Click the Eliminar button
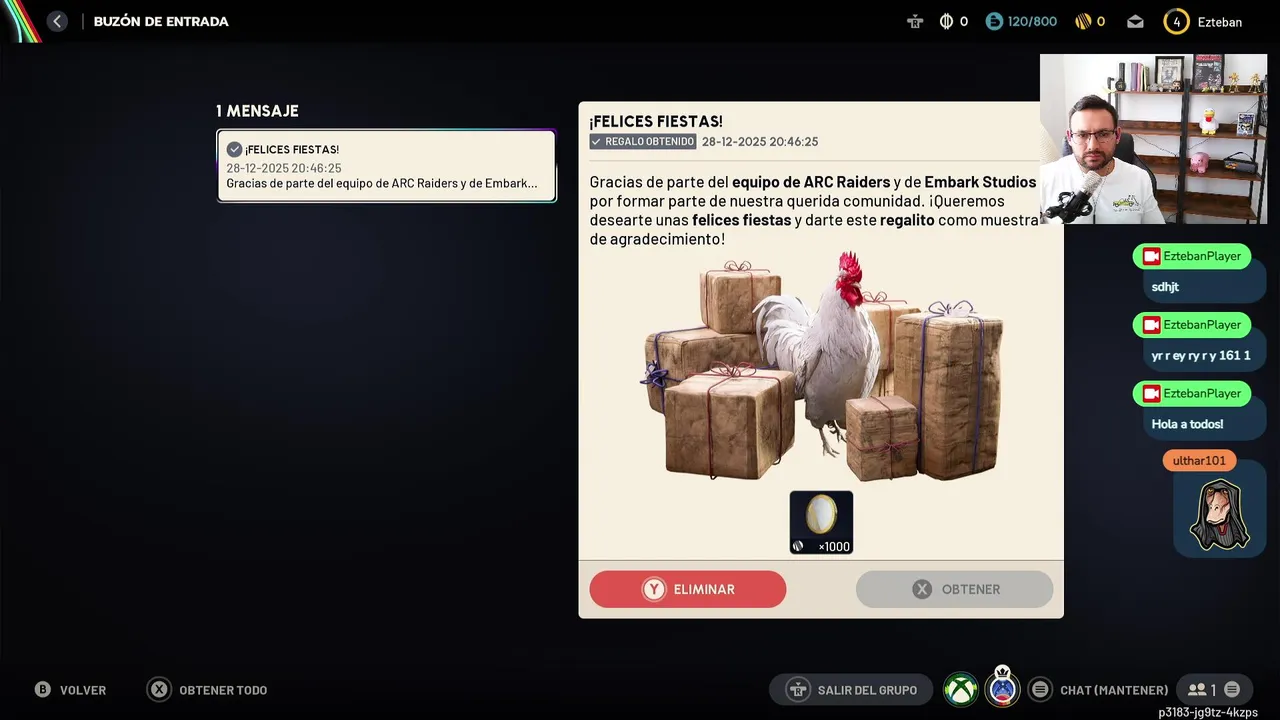The height and width of the screenshot is (720, 1280). pyautogui.click(x=687, y=589)
